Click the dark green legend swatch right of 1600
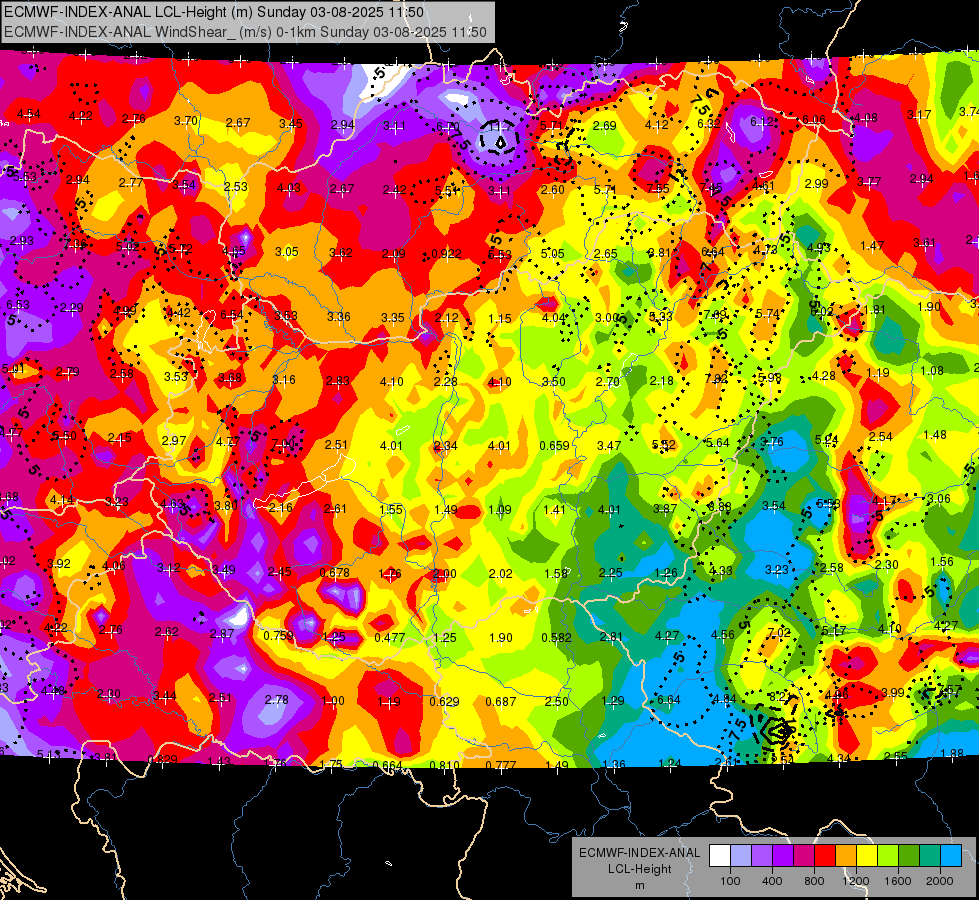 [908, 856]
